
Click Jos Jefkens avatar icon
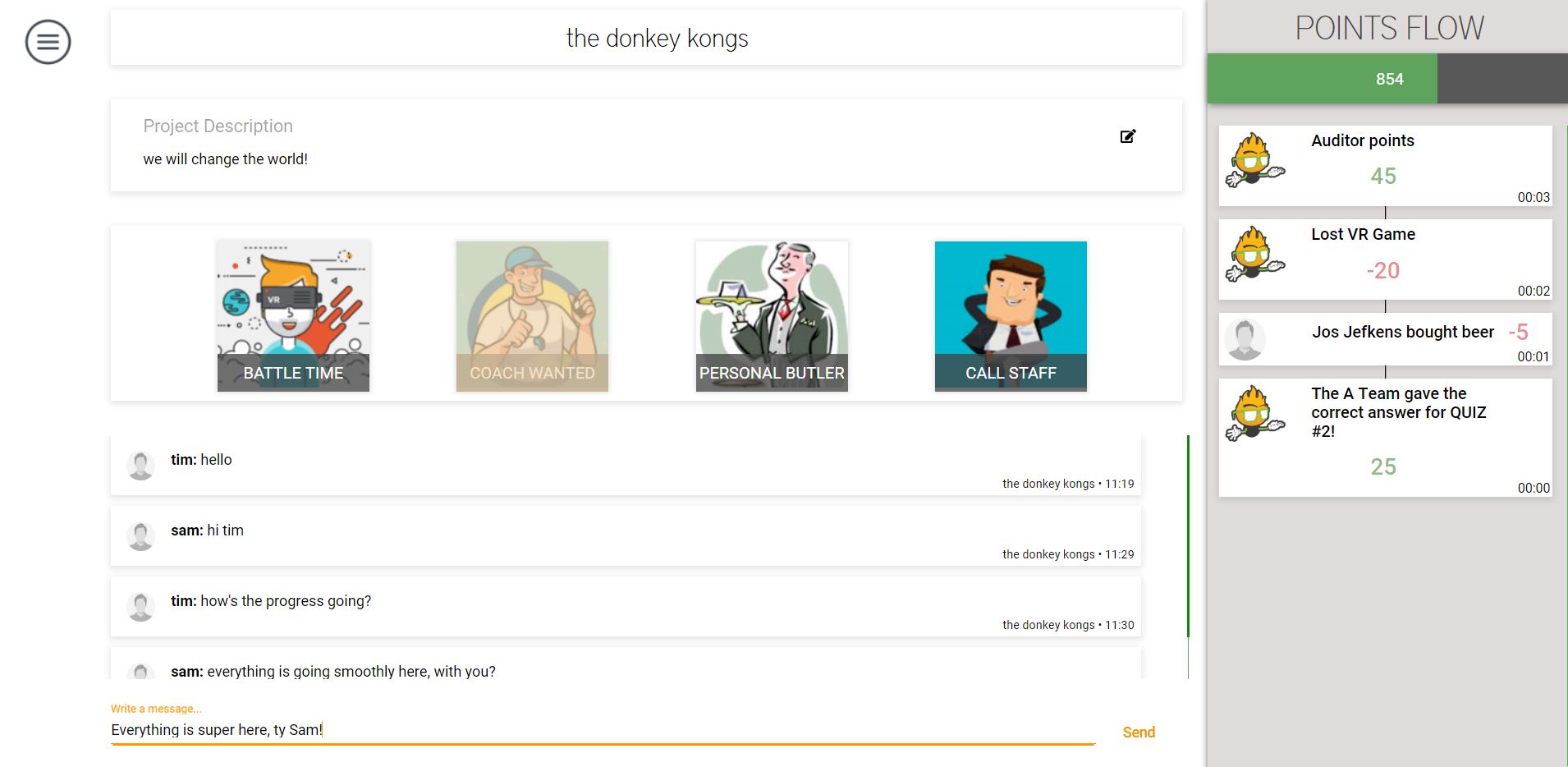[1245, 339]
